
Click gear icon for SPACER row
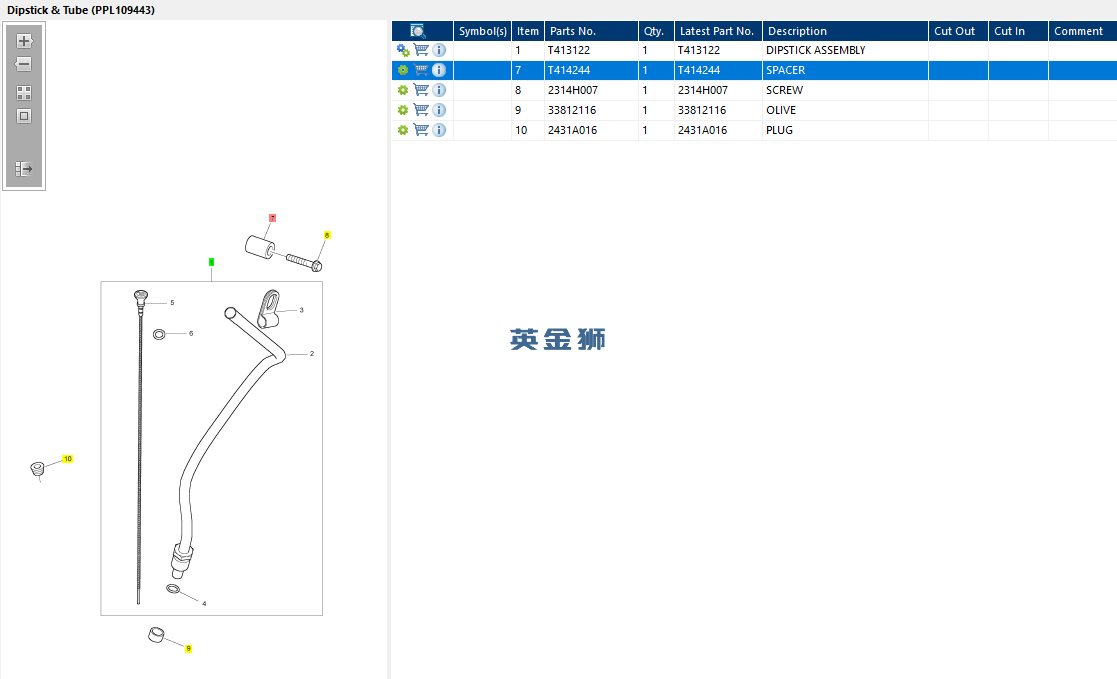(x=403, y=71)
